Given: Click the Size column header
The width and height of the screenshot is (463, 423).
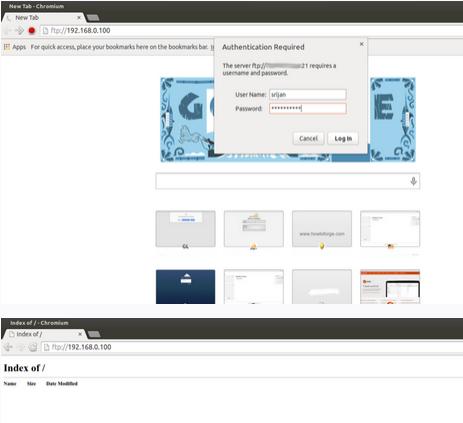Looking at the screenshot, I should click(31, 384).
